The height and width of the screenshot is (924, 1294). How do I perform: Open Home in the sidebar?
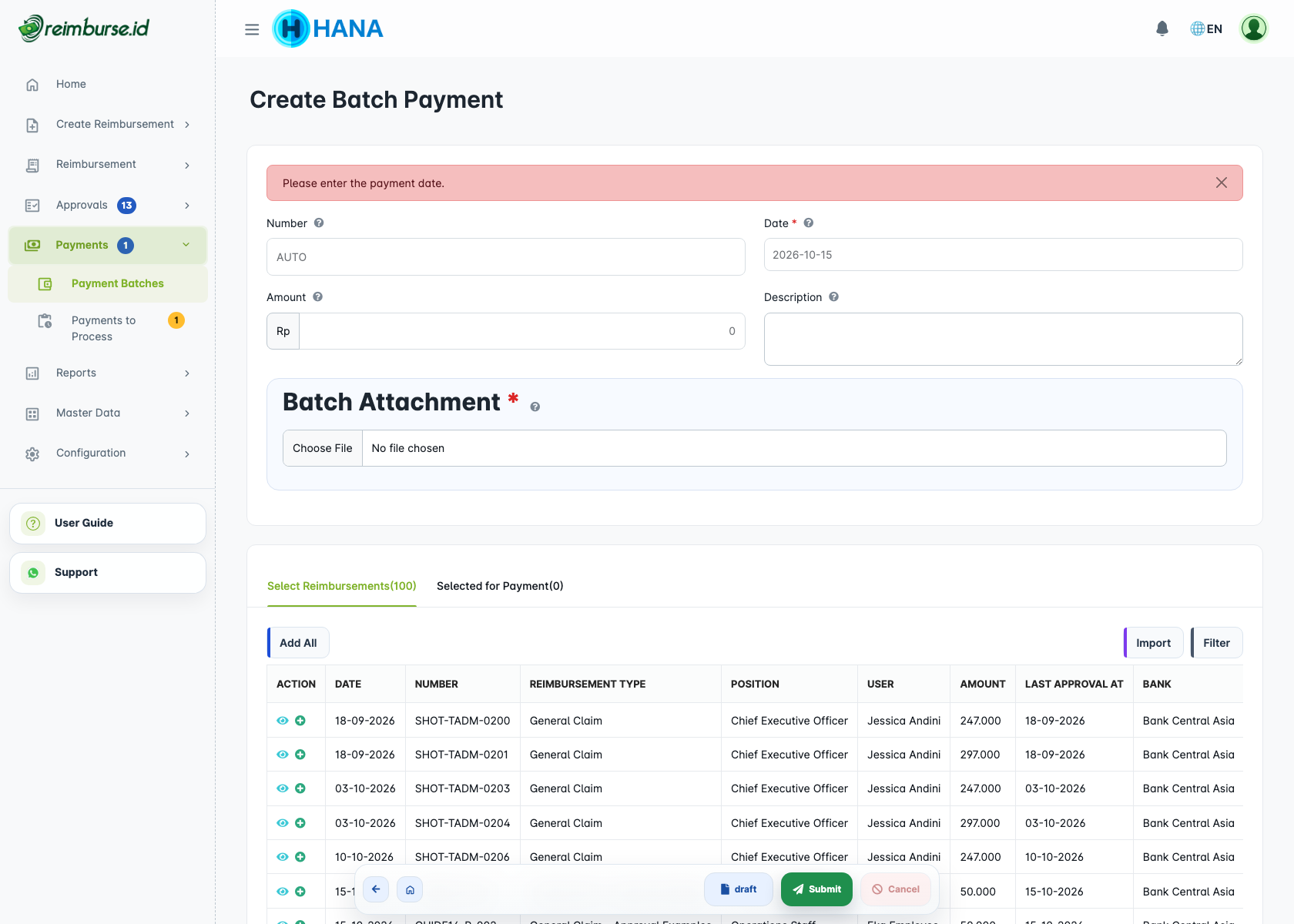point(108,84)
